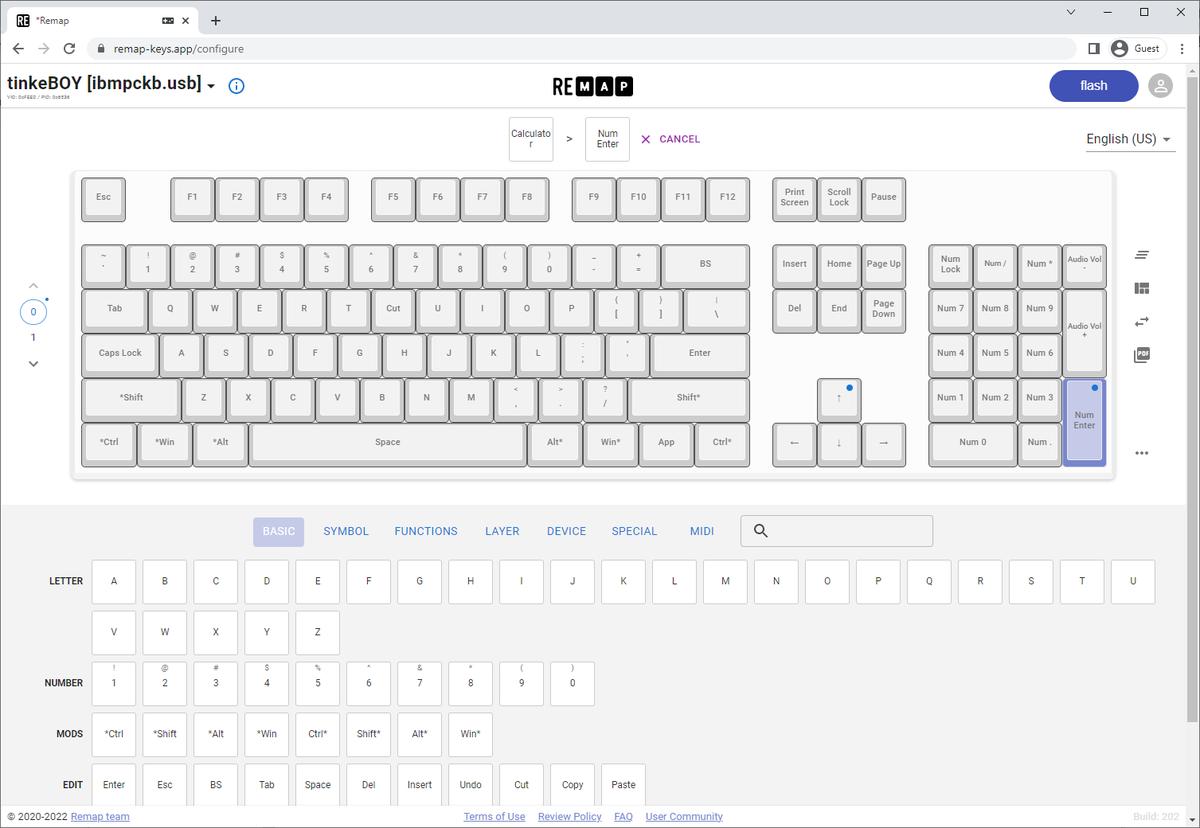1200x828 pixels.
Task: Select the Print Screen key
Action: (x=795, y=198)
